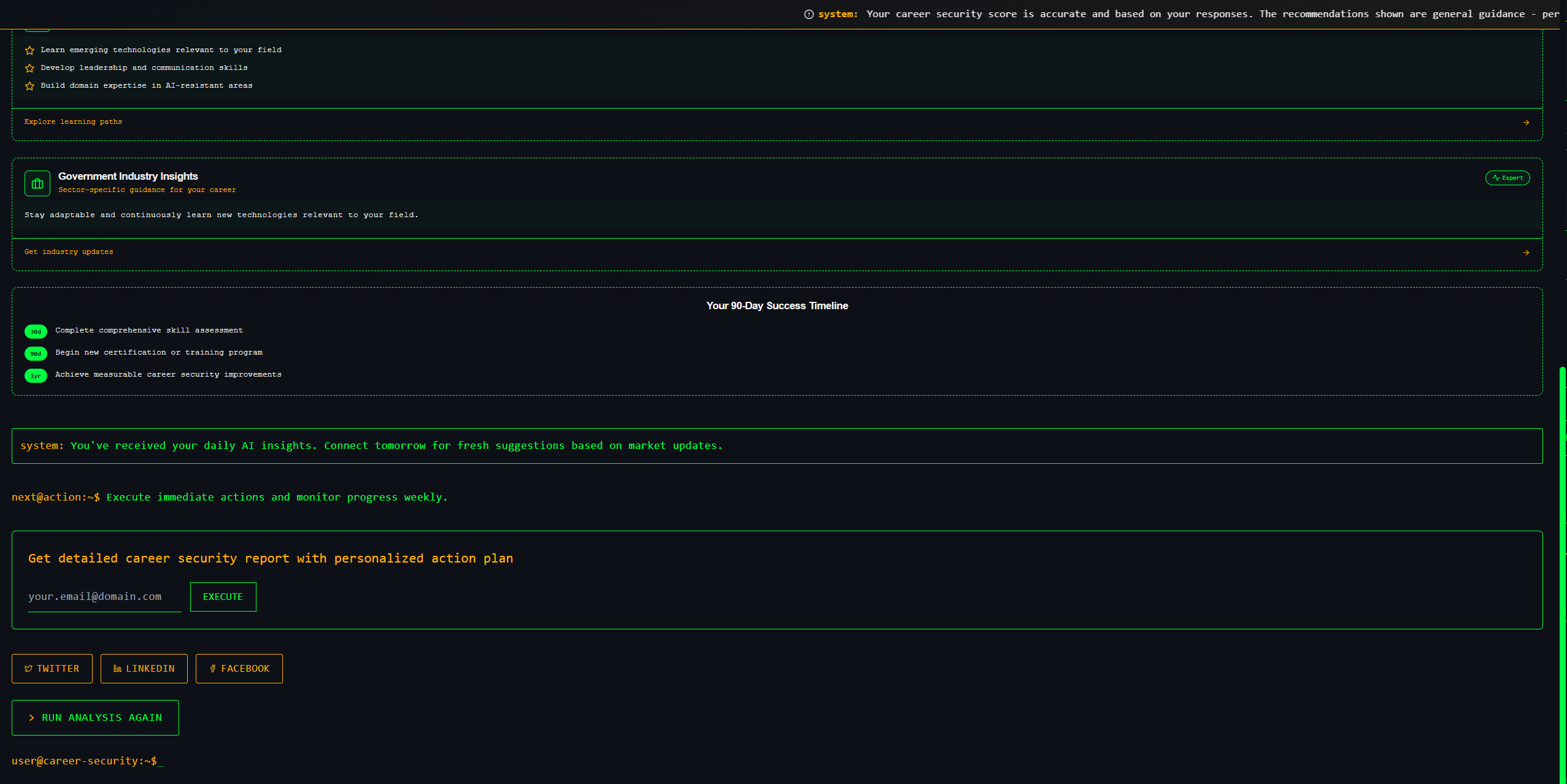Click the briefcase icon beside Government Industry Insights
Screen dimensions: 1567x784
[x=37, y=183]
